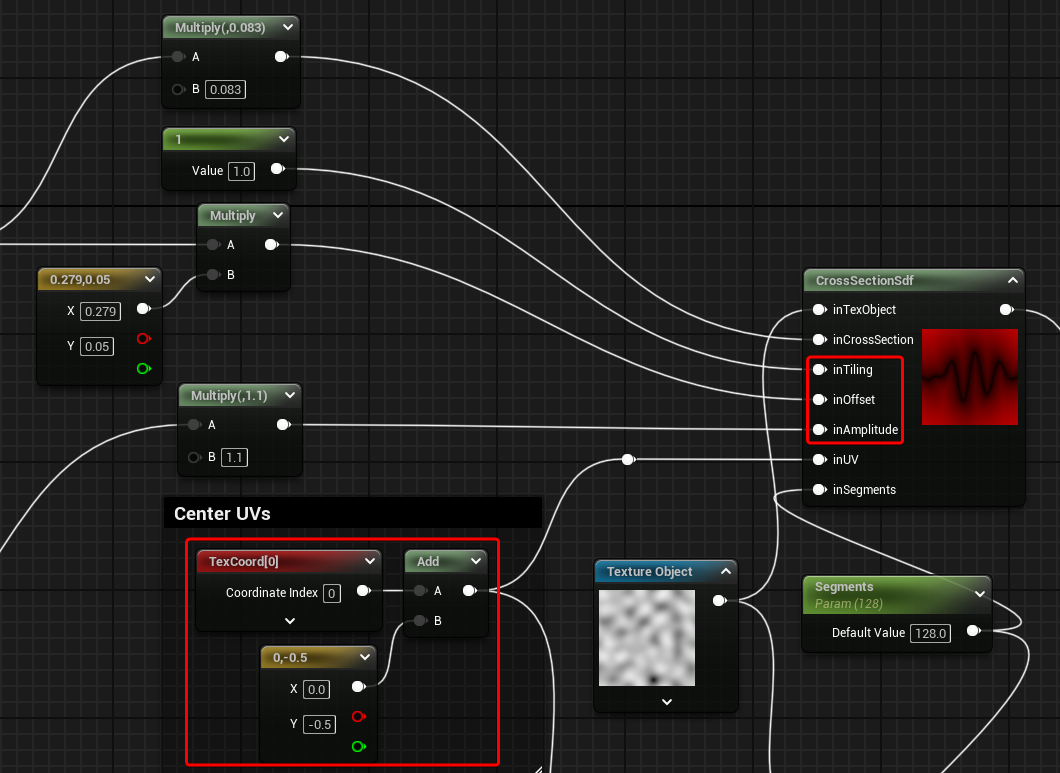Click the output pin of CrossSectionSdf node
This screenshot has width=1060, height=773.
click(x=1006, y=310)
